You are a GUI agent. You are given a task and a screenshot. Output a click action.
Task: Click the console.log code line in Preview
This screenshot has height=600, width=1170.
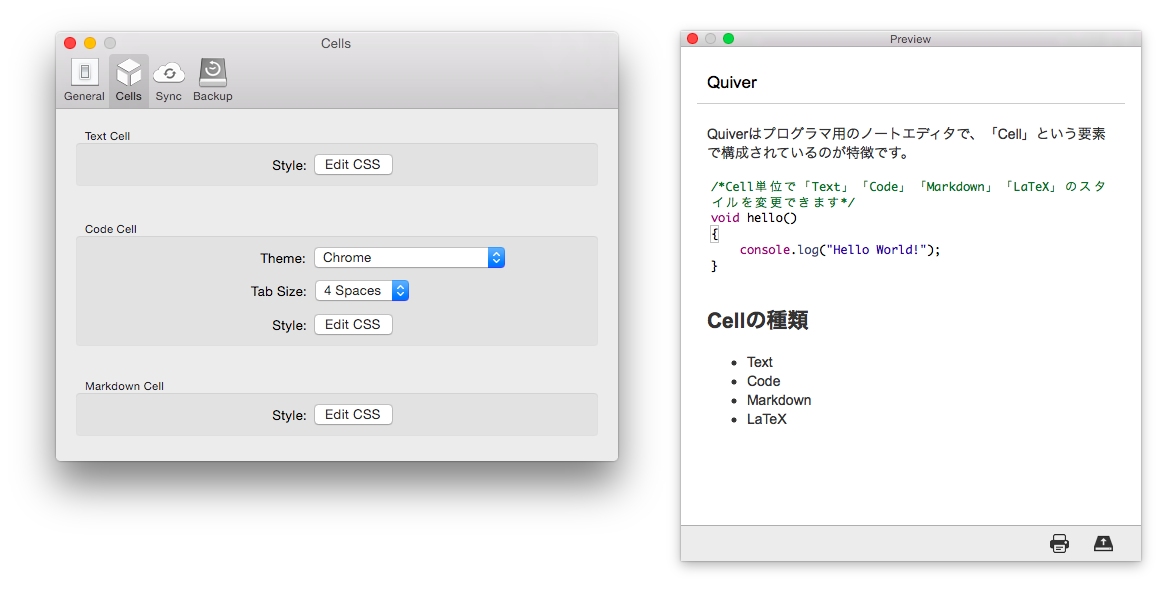click(x=839, y=250)
